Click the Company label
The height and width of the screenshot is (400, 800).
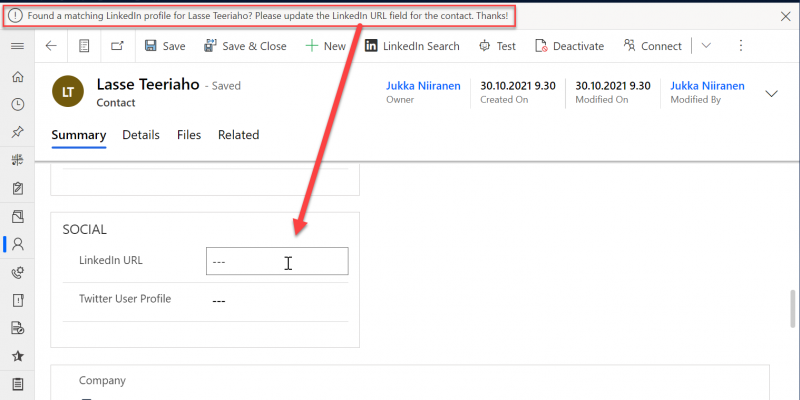tap(102, 381)
